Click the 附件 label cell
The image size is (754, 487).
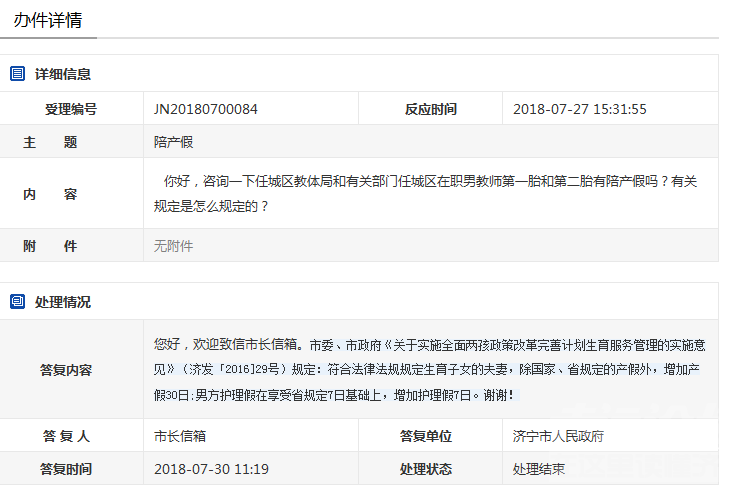click(50, 245)
